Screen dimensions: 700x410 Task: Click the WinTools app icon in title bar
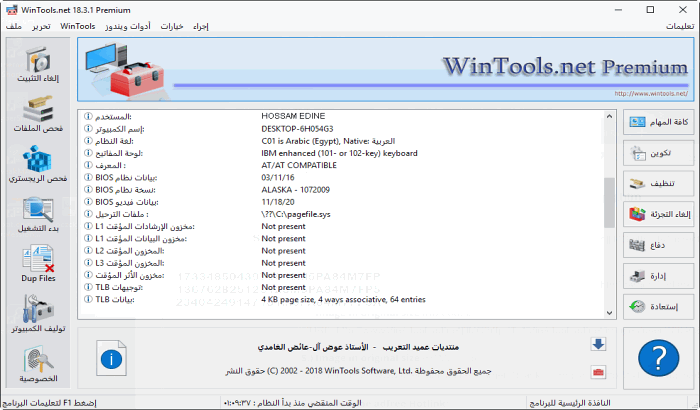click(12, 10)
